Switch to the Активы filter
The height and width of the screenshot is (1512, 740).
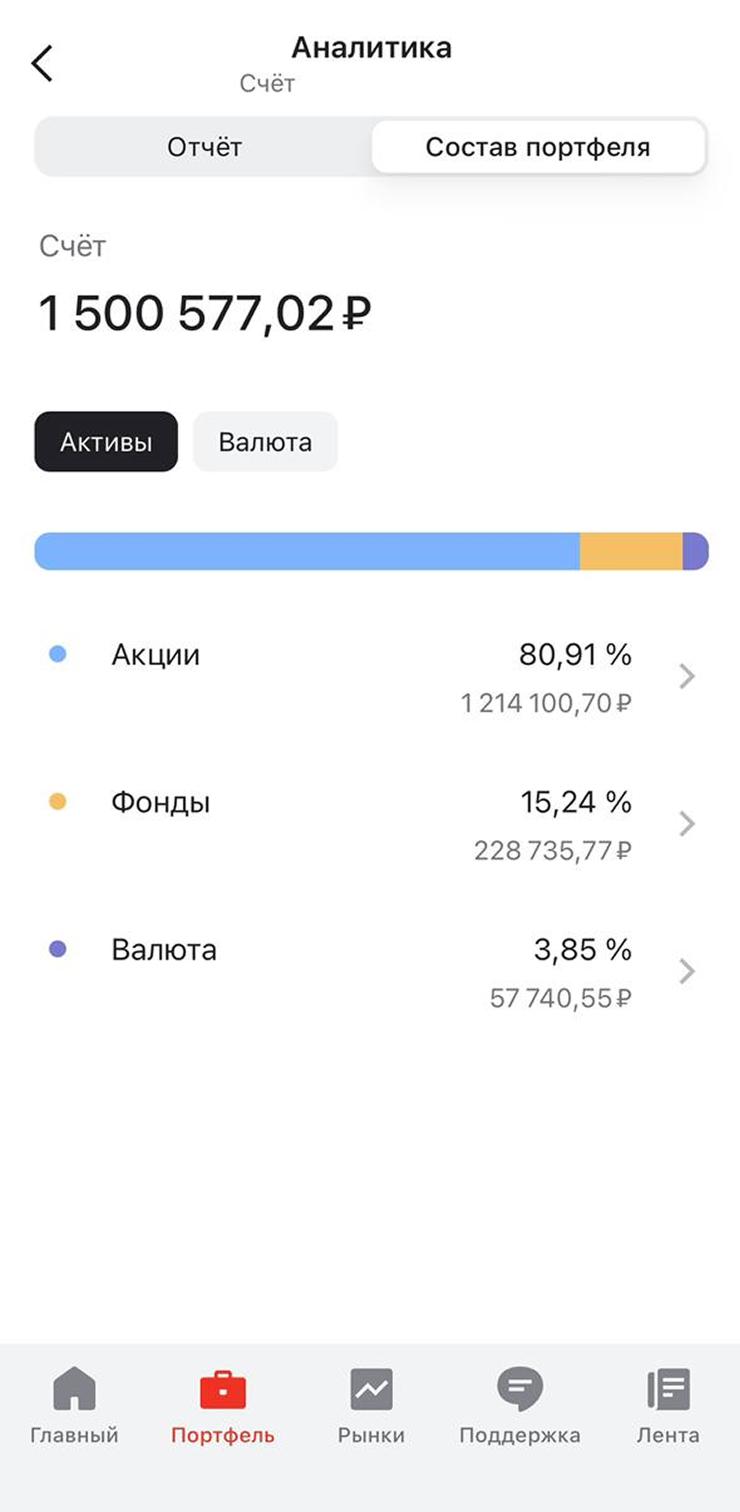[106, 442]
